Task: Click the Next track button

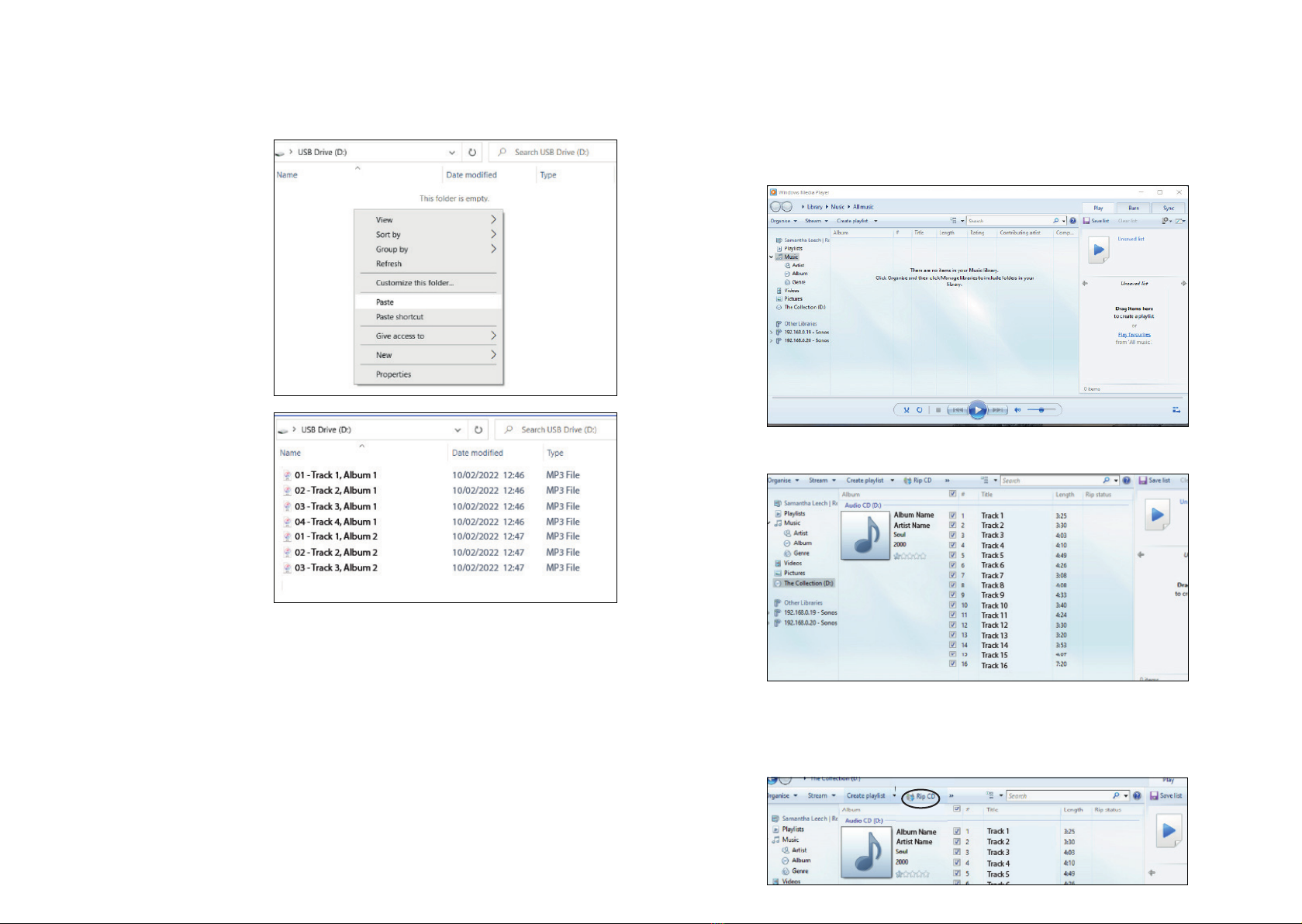Action: coord(998,410)
